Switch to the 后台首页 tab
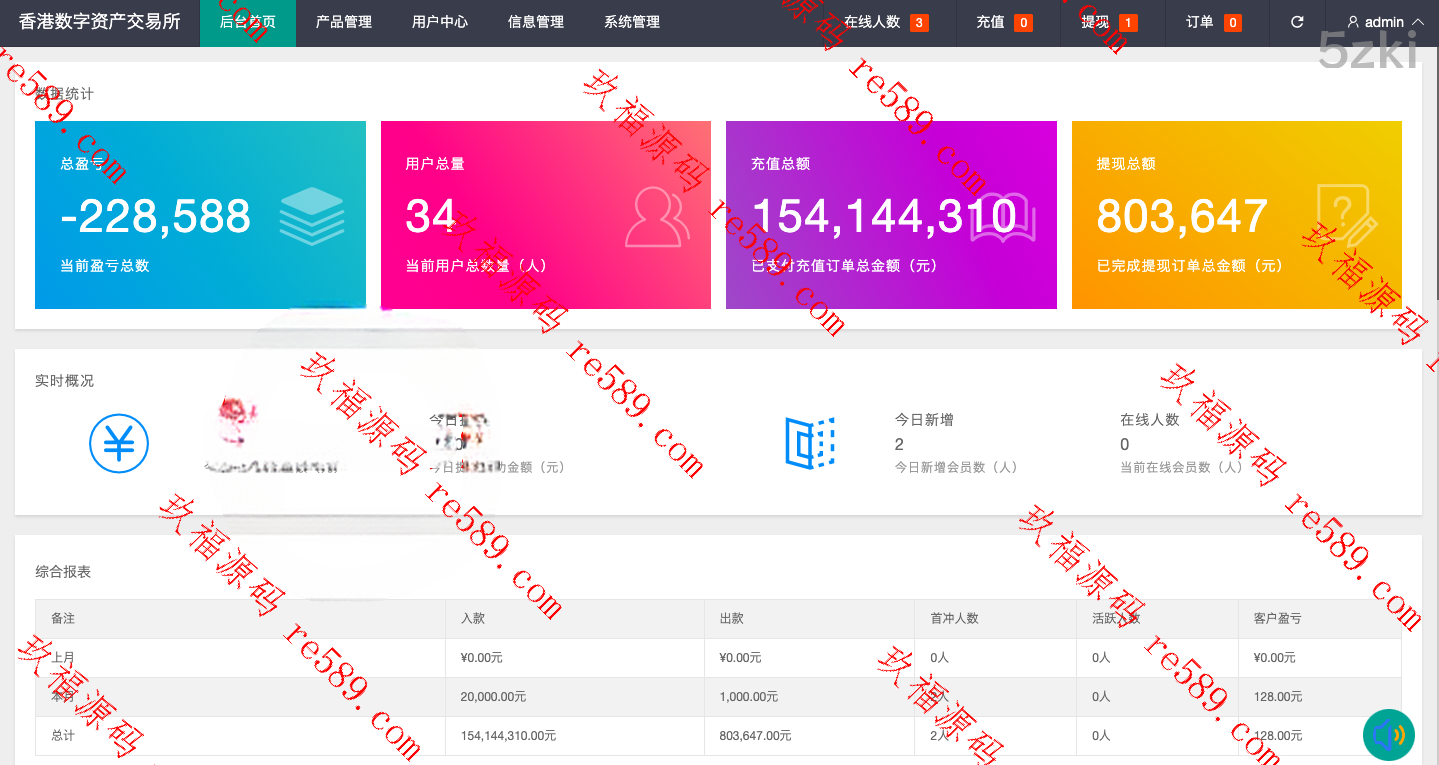Image resolution: width=1439 pixels, height=765 pixels. click(247, 22)
